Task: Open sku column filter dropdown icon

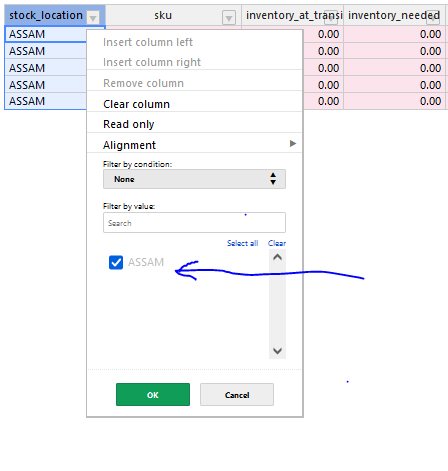Action: pyautogui.click(x=229, y=18)
